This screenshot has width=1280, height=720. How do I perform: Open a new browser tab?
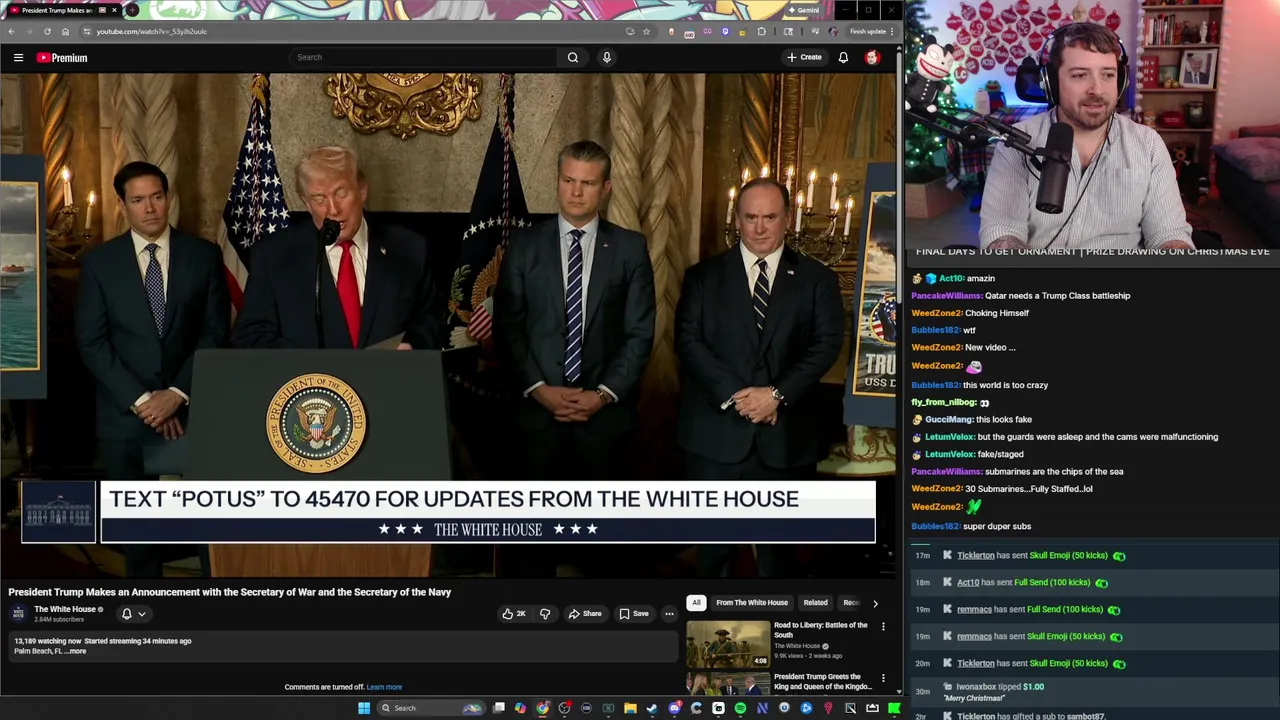pyautogui.click(x=132, y=10)
